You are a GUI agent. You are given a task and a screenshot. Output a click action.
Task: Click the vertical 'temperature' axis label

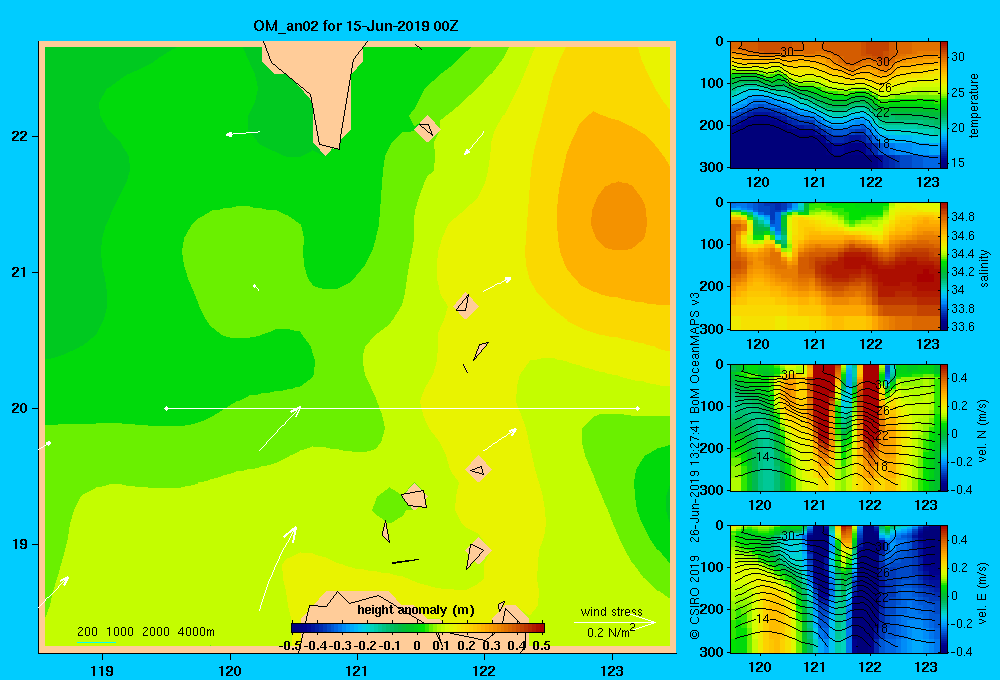(x=974, y=105)
